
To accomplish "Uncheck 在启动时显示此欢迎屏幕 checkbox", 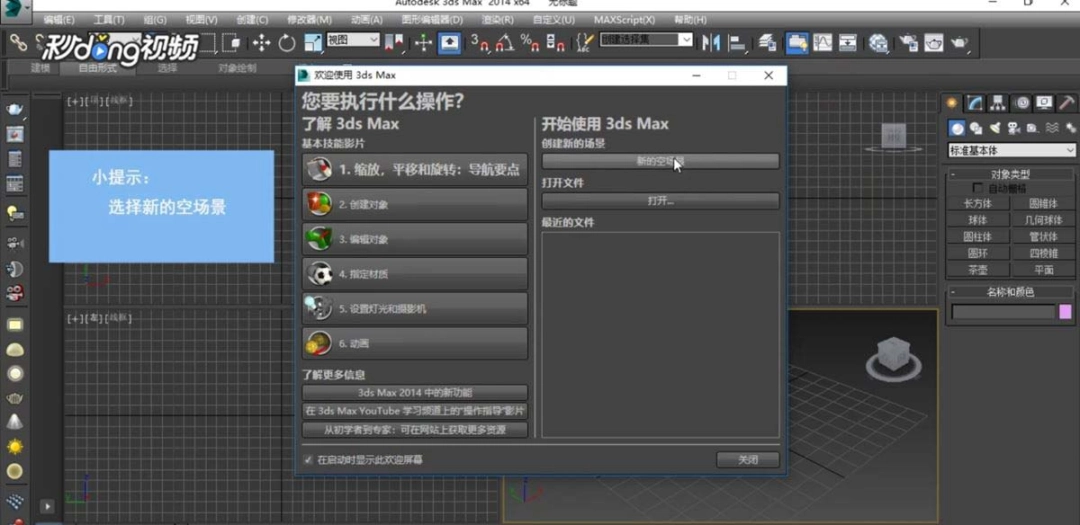I will coord(308,460).
